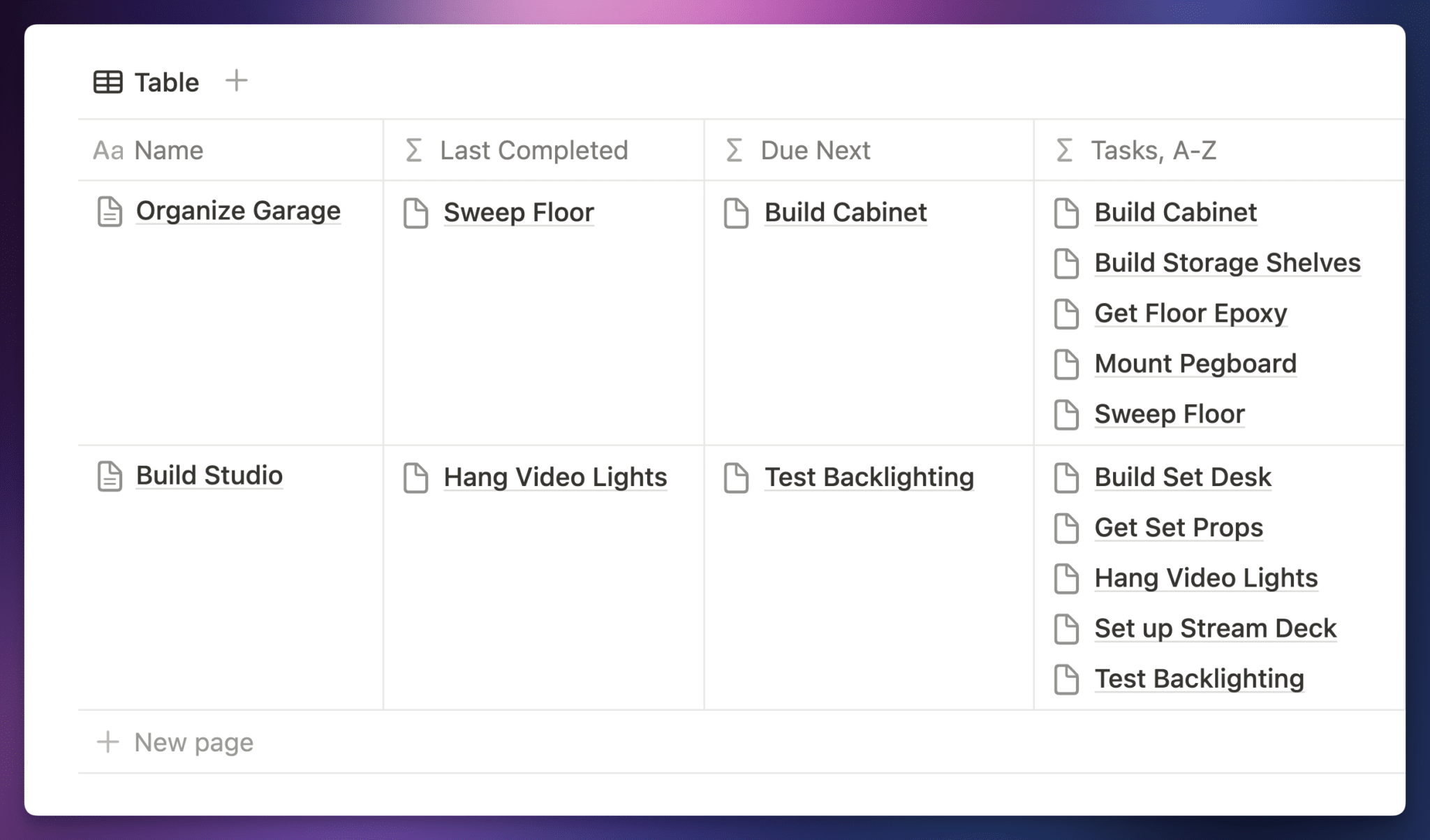The width and height of the screenshot is (1430, 840).
Task: Click the Aa icon in Name header
Action: [108, 150]
